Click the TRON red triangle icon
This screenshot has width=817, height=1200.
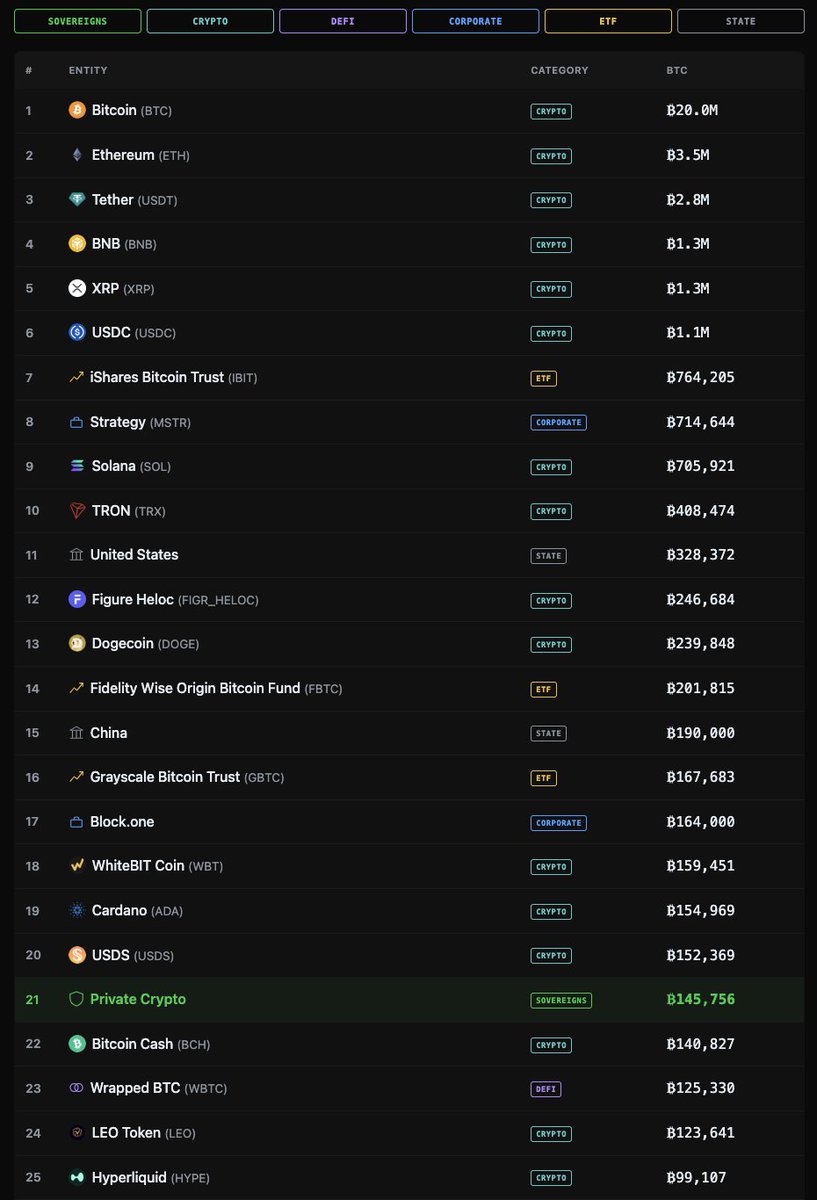[77, 510]
